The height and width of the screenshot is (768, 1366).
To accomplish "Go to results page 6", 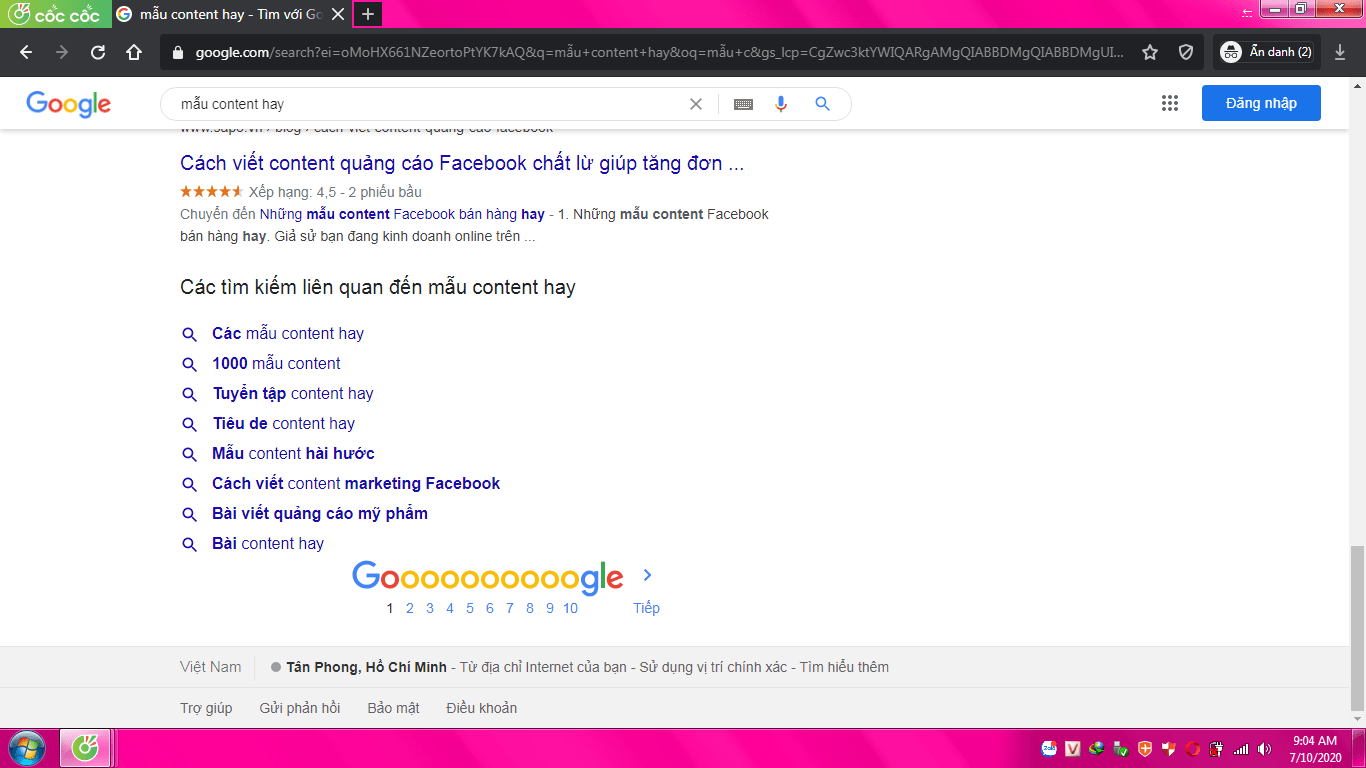I will coord(490,608).
